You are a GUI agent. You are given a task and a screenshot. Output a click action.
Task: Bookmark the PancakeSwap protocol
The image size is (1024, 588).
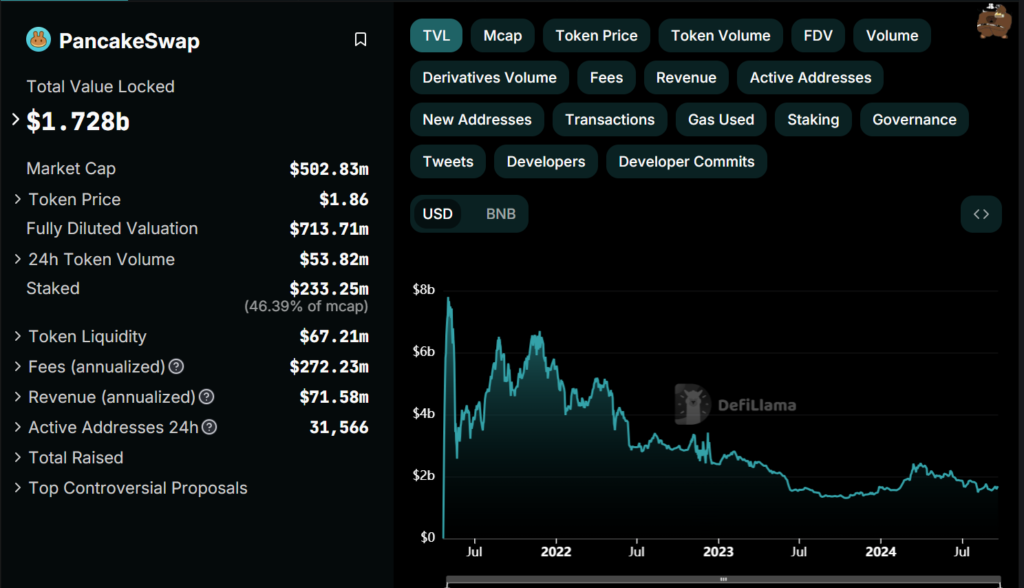(361, 40)
